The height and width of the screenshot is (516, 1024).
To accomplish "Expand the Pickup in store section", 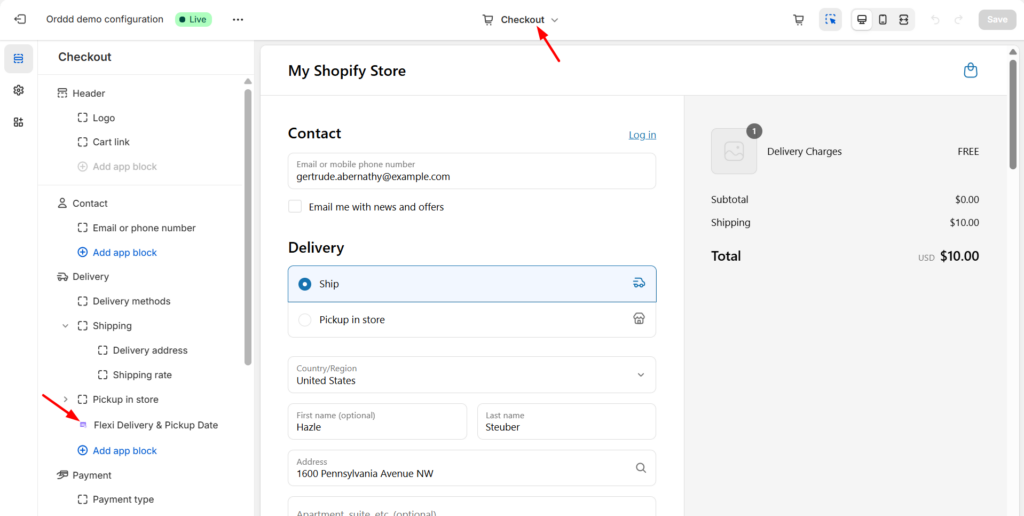I will click(66, 400).
